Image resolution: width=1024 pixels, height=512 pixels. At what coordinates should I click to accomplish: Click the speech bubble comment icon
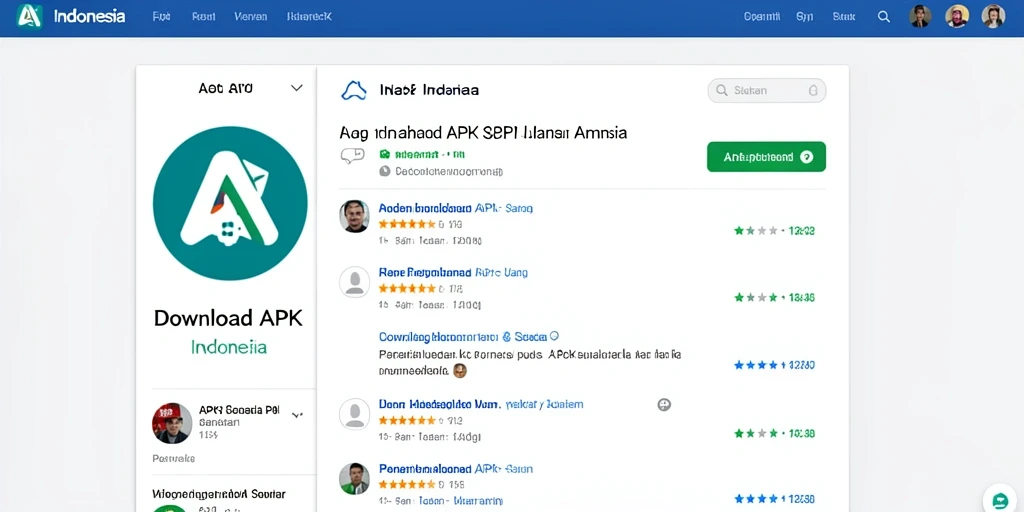(x=353, y=155)
